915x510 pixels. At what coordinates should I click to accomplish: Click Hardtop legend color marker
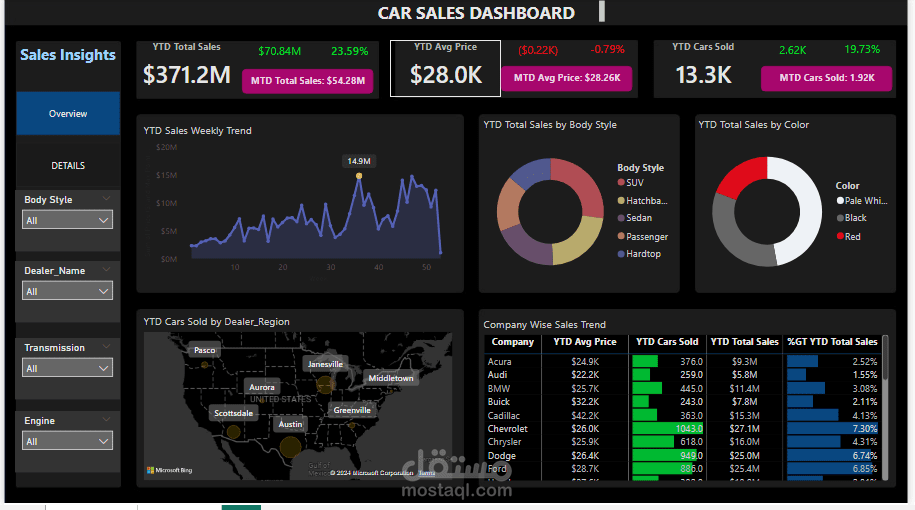tap(621, 254)
